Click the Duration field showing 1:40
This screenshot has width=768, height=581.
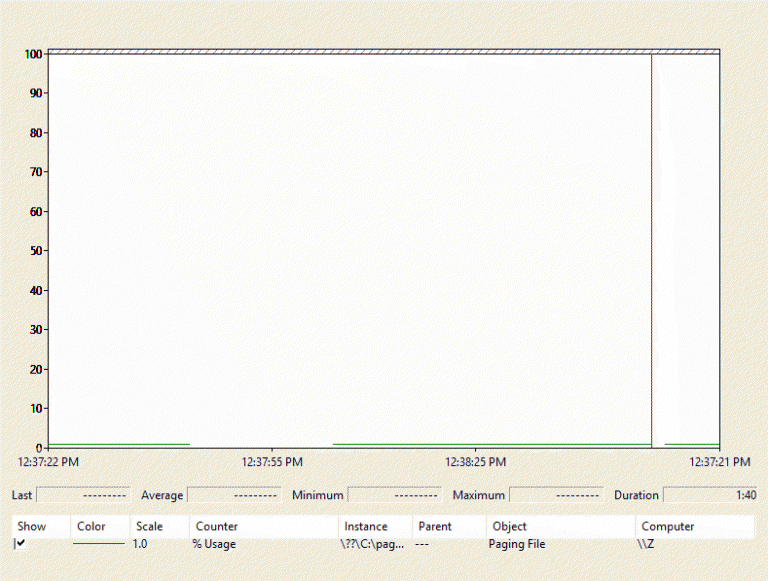click(710, 494)
